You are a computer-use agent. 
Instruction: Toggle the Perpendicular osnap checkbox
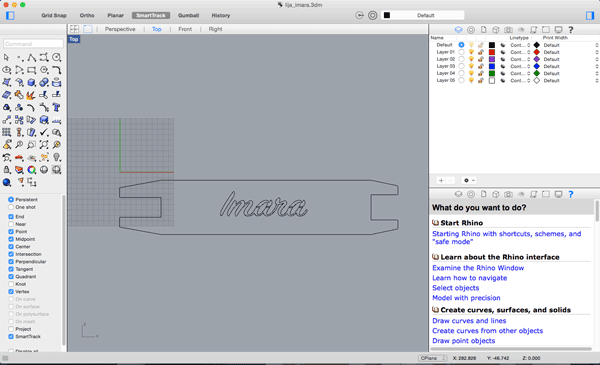(11, 262)
